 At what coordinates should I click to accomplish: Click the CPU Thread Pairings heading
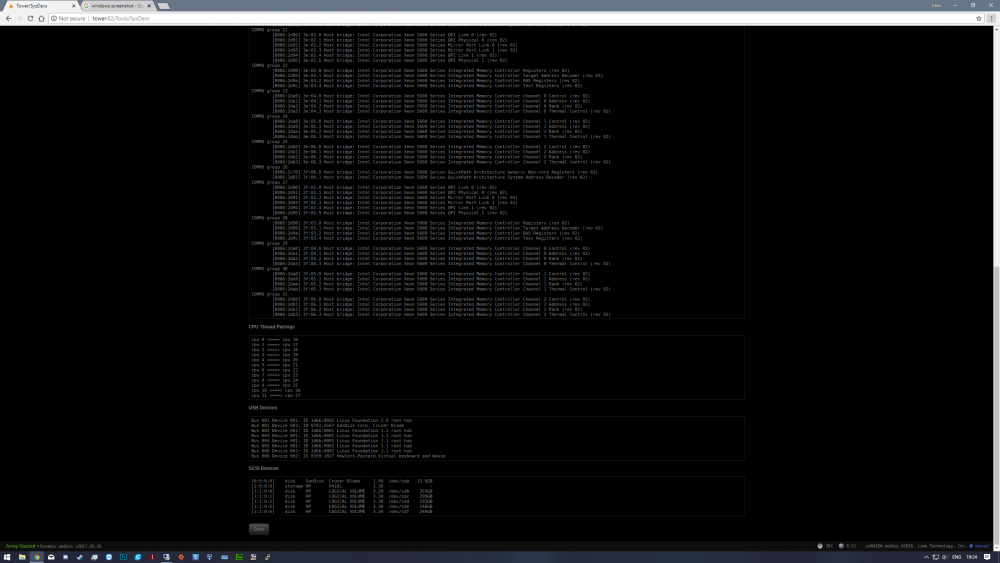tap(272, 326)
